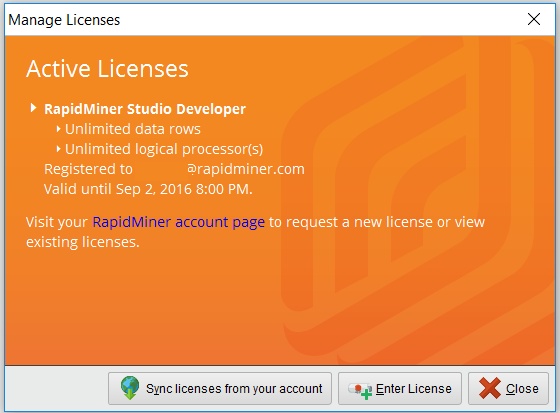
Task: Close the Manage Licenses window via title bar X
Action: (534, 19)
